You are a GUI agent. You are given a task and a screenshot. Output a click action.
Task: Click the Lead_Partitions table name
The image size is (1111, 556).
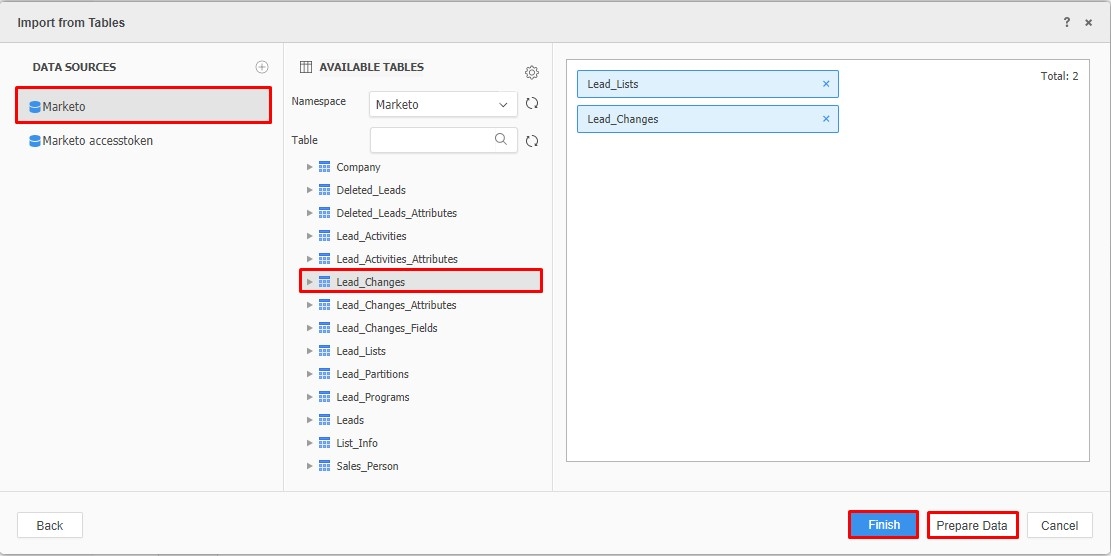pyautogui.click(x=373, y=374)
